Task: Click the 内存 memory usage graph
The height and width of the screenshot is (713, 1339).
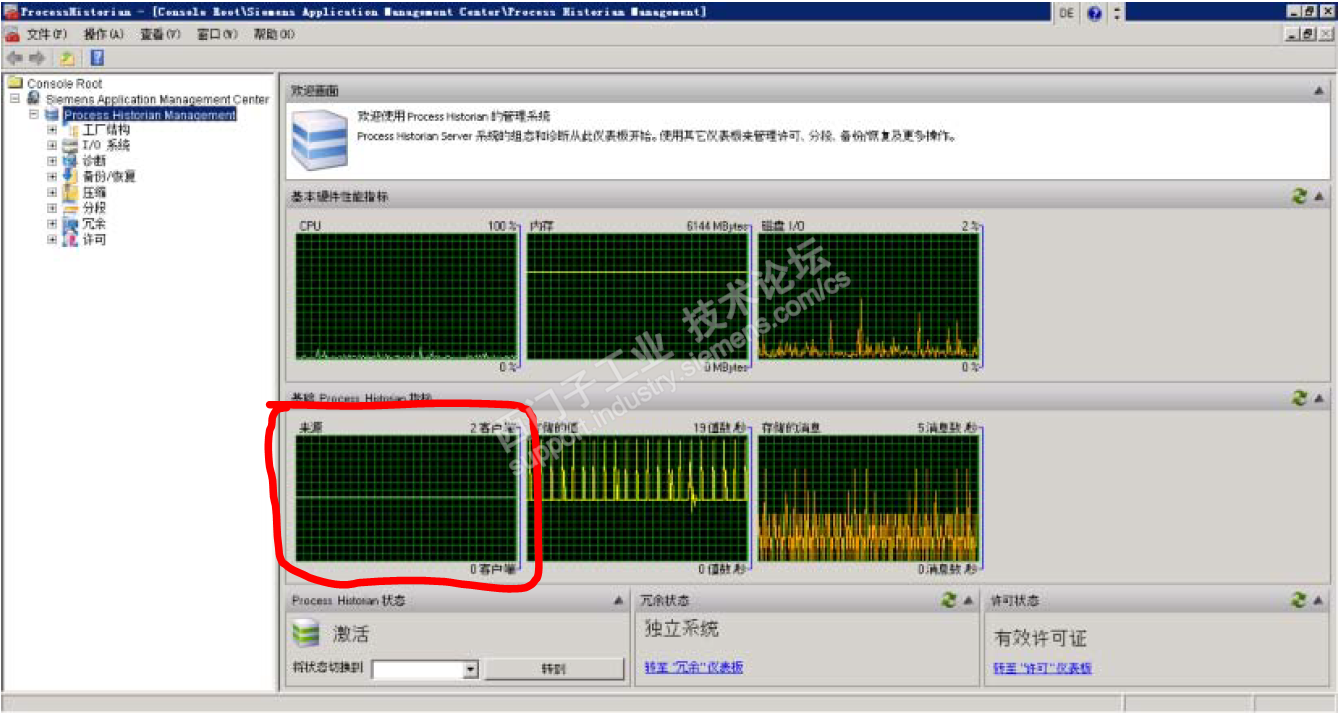Action: point(637,296)
